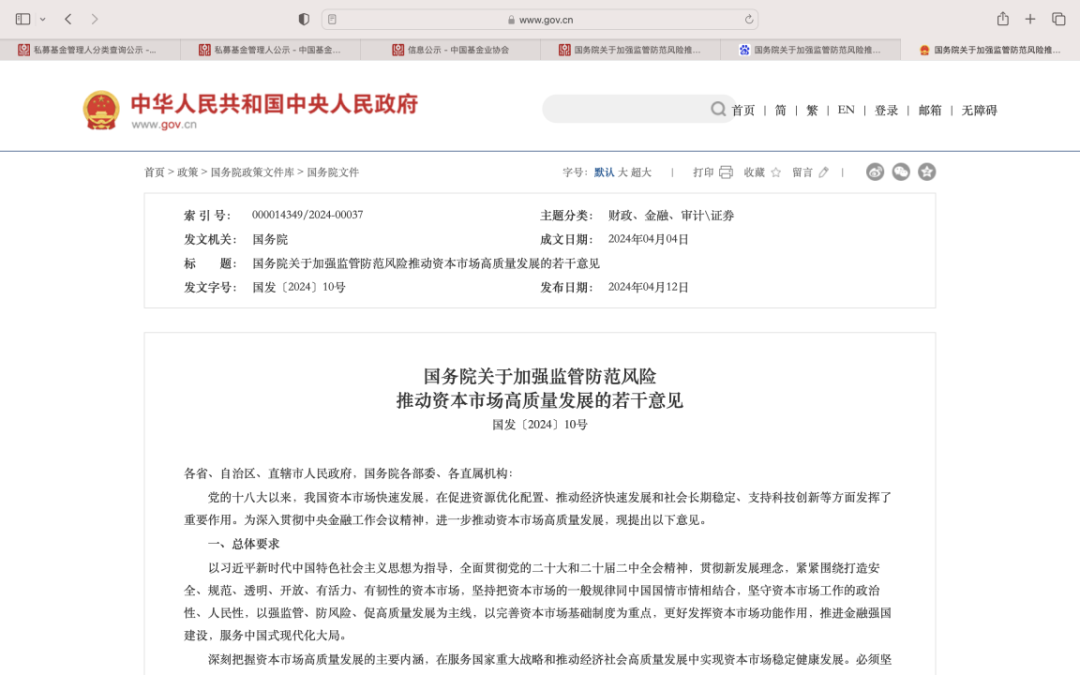Open the 邮箱 mailbox link
Image resolution: width=1080 pixels, height=675 pixels.
click(x=930, y=110)
